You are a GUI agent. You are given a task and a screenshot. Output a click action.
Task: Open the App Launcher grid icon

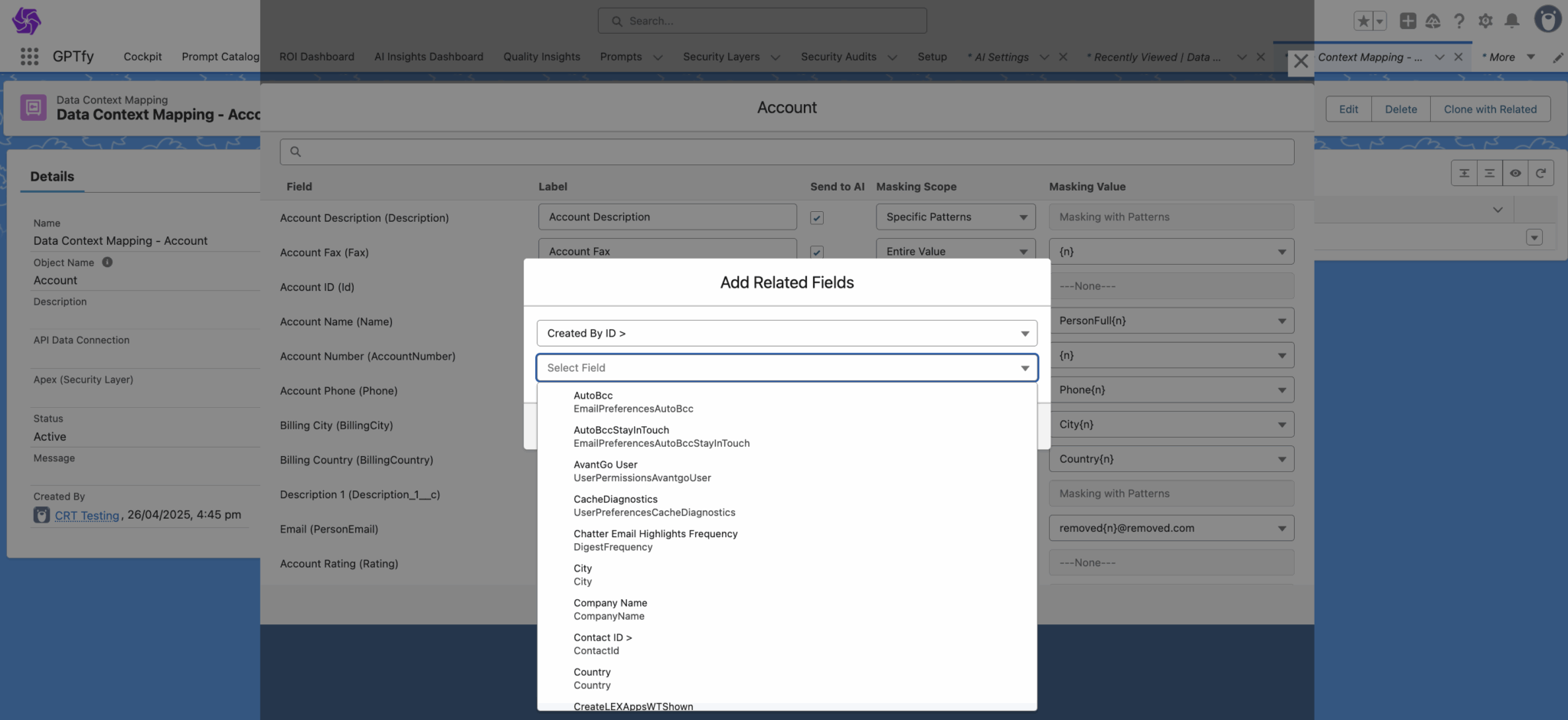point(29,57)
